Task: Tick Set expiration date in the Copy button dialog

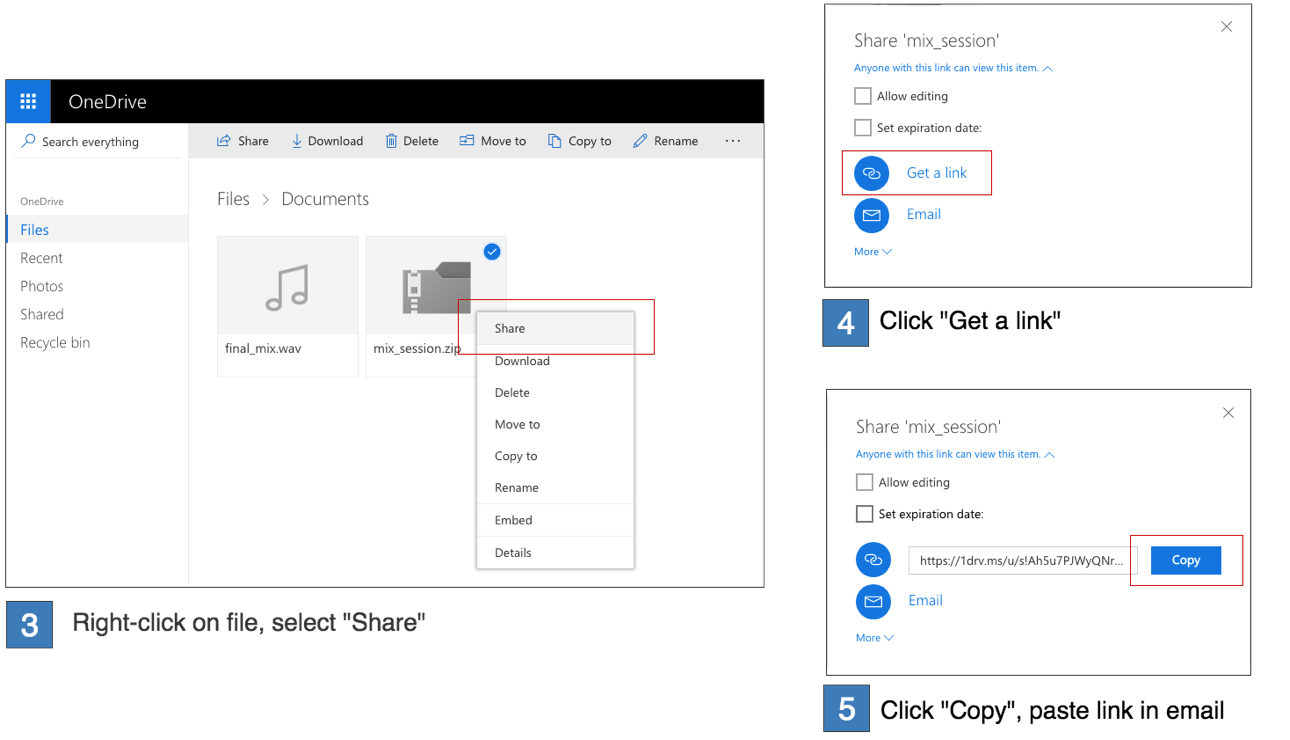Action: click(865, 514)
